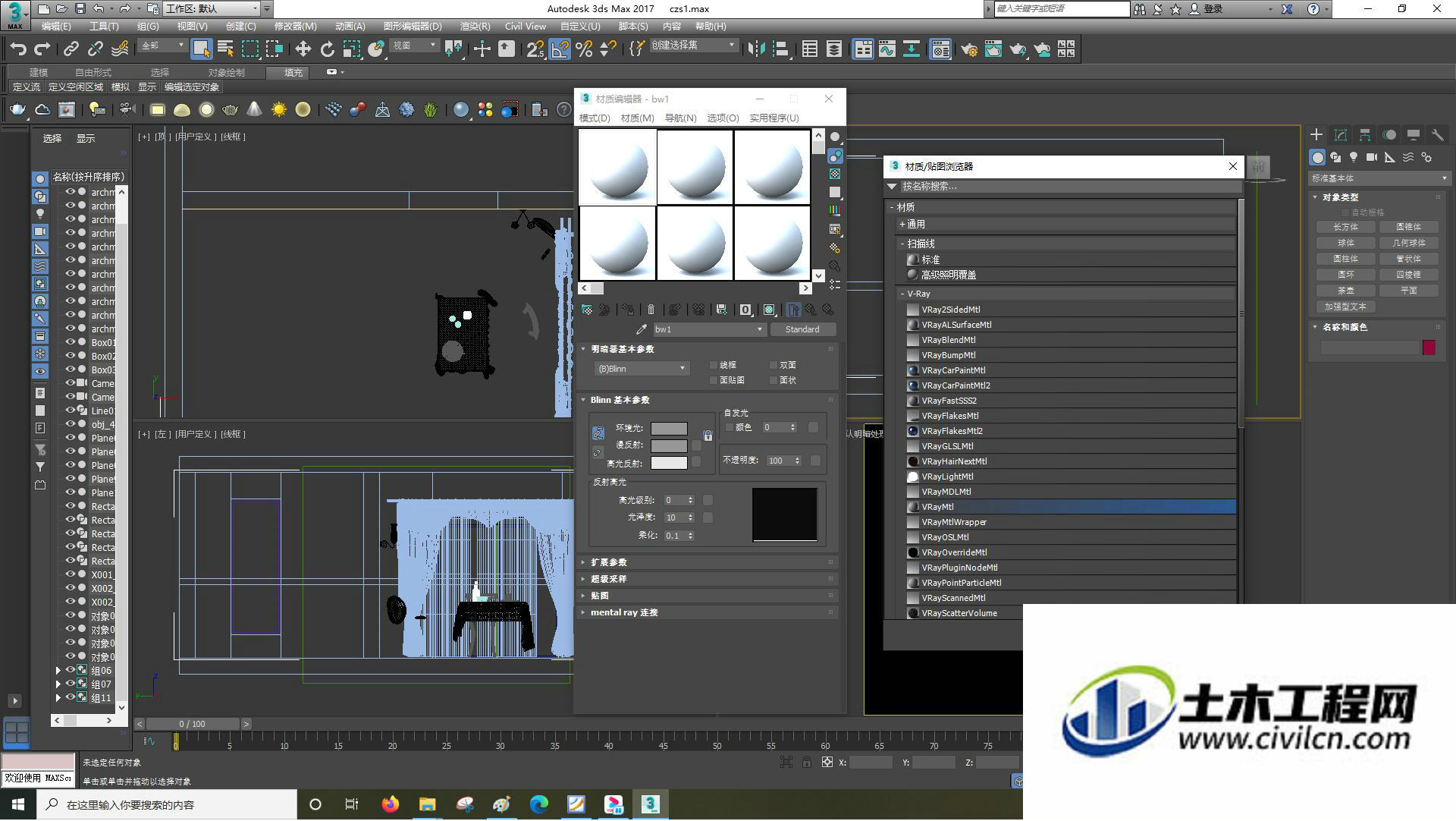Choose the Select and Move tool
Viewport: 1456px width, 821px height.
click(303, 49)
